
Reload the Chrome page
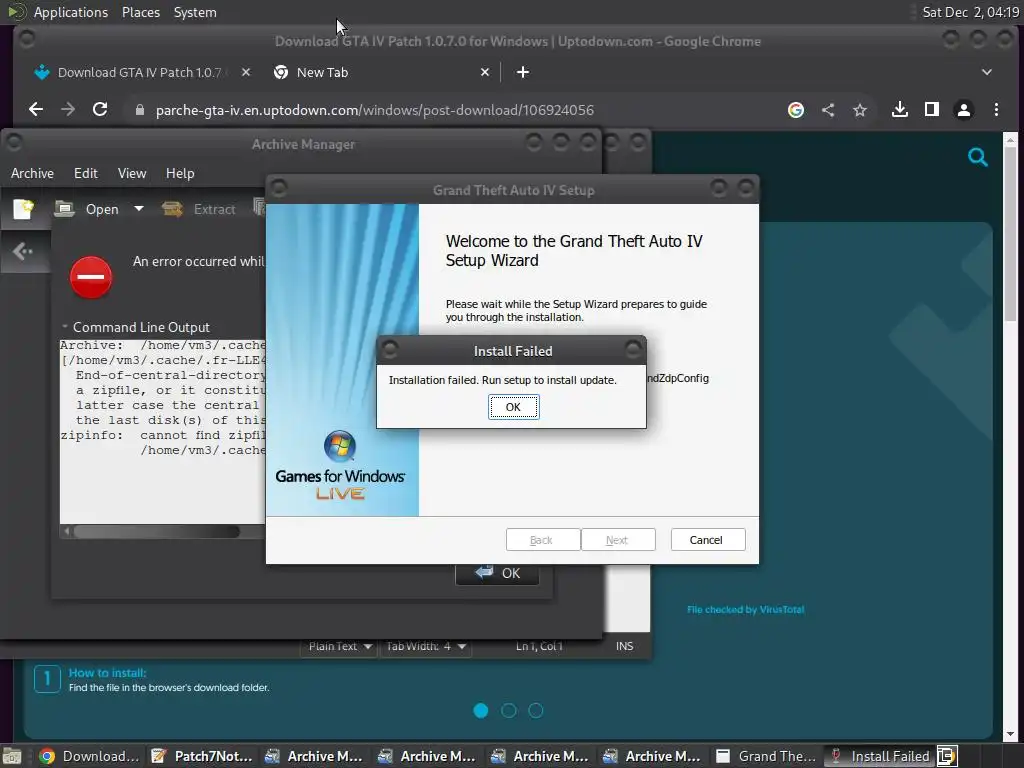point(100,110)
